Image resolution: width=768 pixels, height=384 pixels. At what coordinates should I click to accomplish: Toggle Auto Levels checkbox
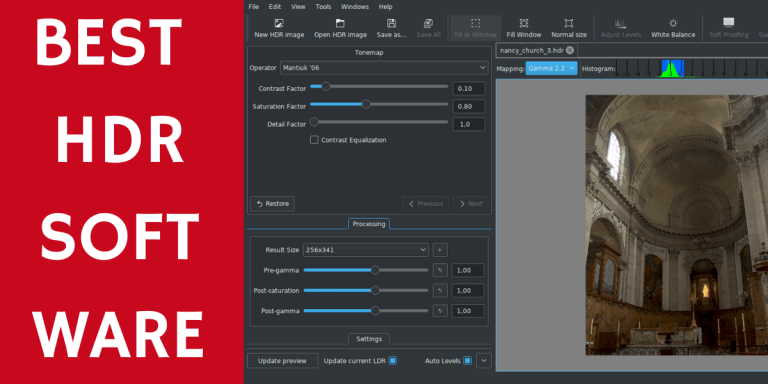pos(467,361)
